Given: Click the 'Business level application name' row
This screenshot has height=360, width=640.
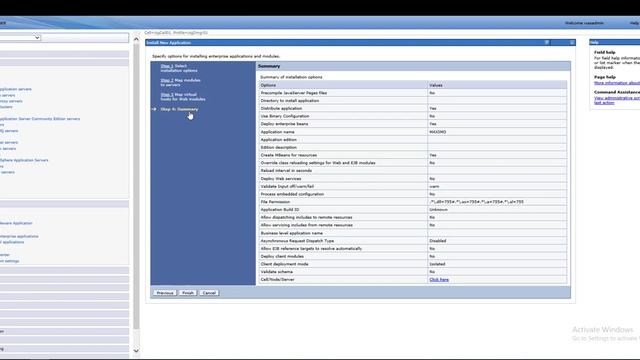Looking at the screenshot, I should [x=413, y=233].
